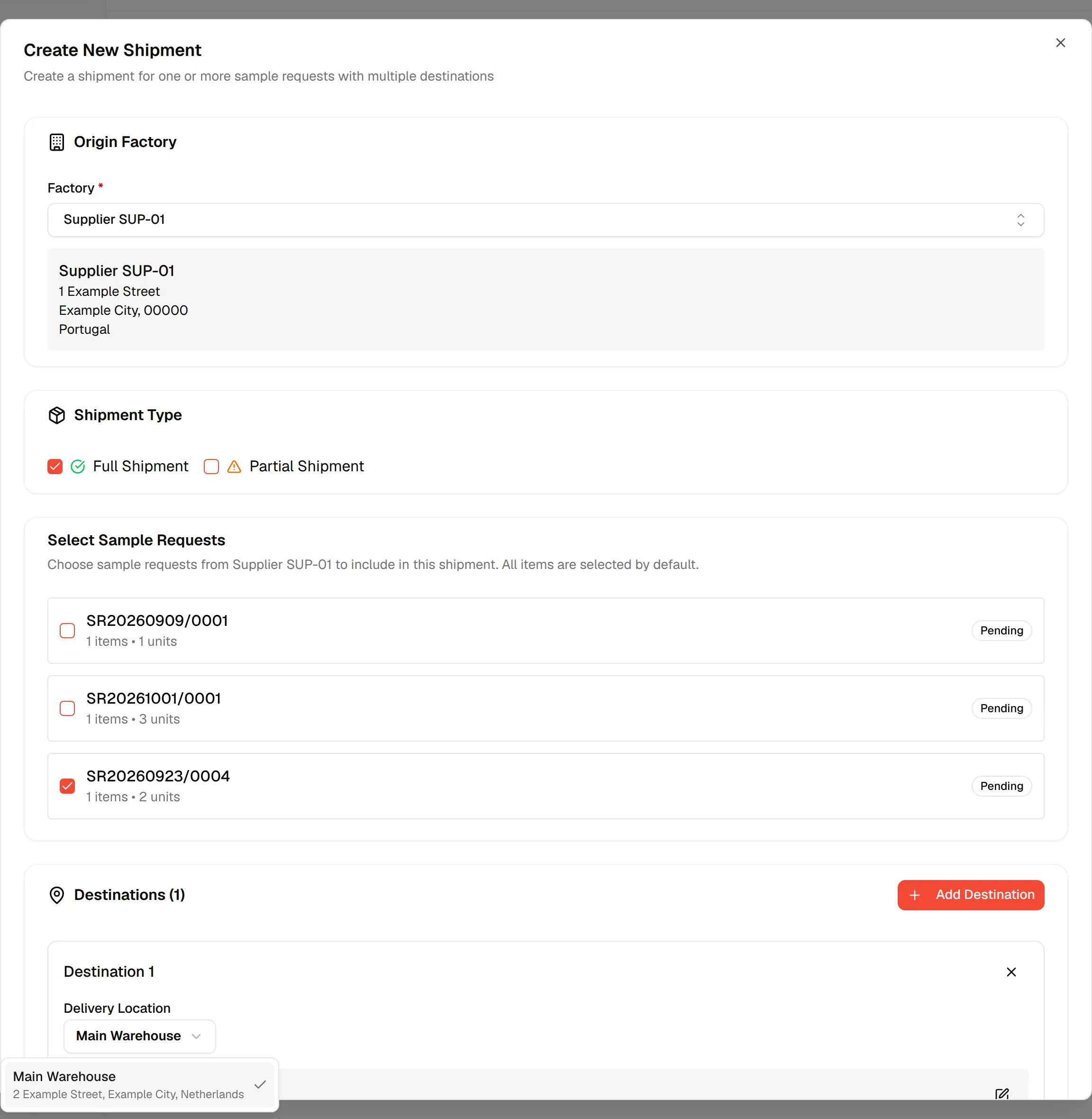Click the SR20260923/0004 request title
The image size is (1092, 1119).
pyautogui.click(x=158, y=776)
